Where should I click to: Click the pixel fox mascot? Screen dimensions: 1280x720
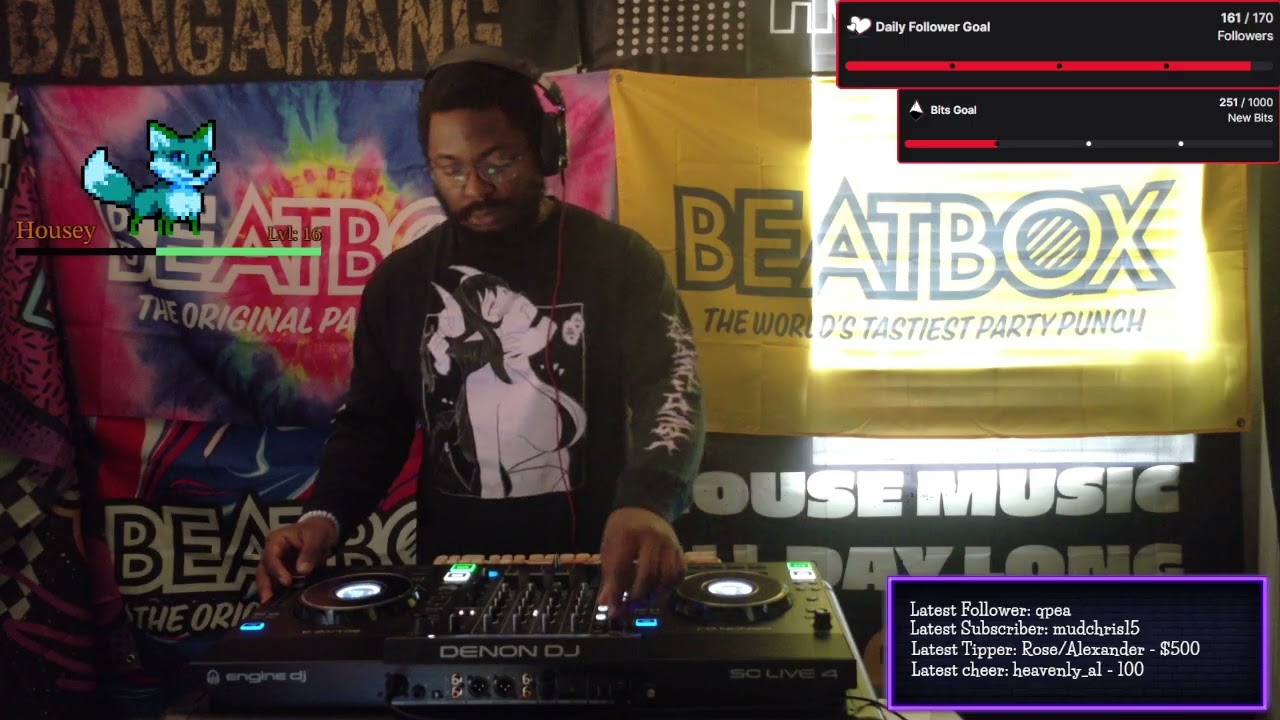pos(152,177)
